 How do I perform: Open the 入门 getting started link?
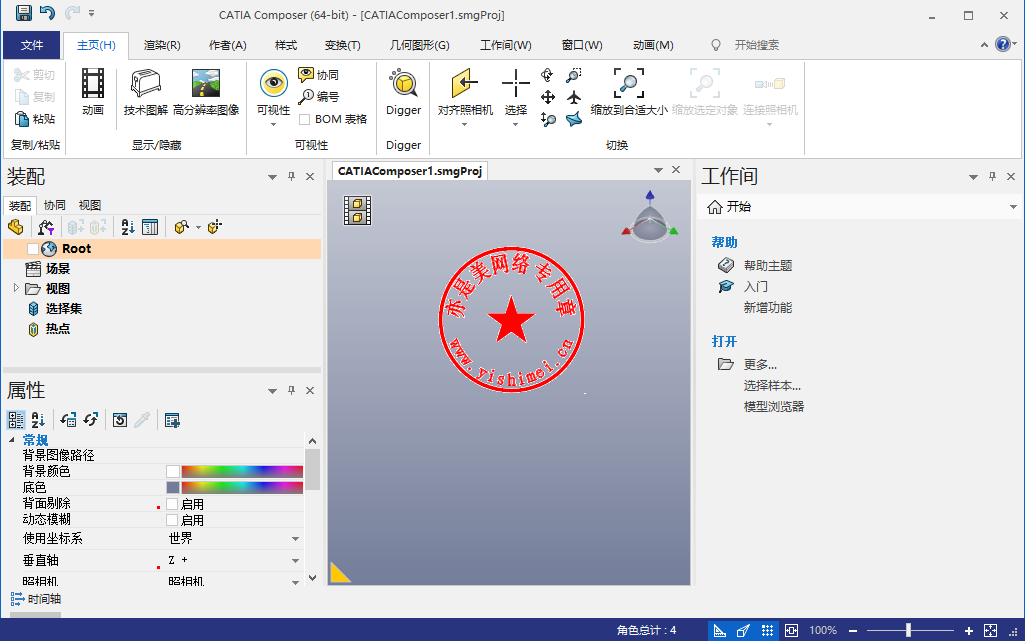[x=756, y=286]
